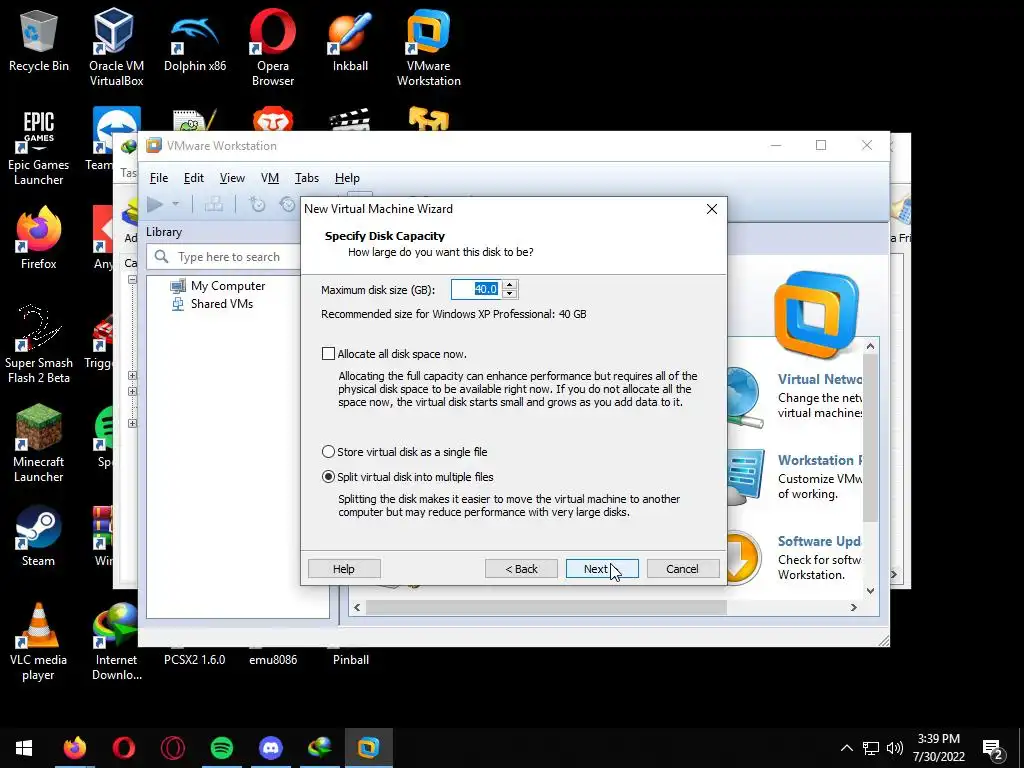Click the red Opera taskbar icon
The image size is (1024, 768).
pyautogui.click(x=123, y=748)
